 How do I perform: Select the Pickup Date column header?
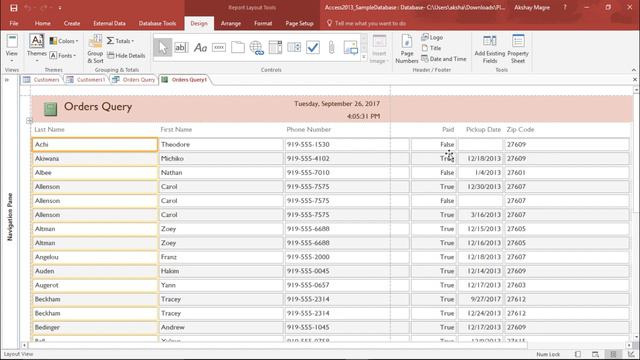pyautogui.click(x=483, y=129)
